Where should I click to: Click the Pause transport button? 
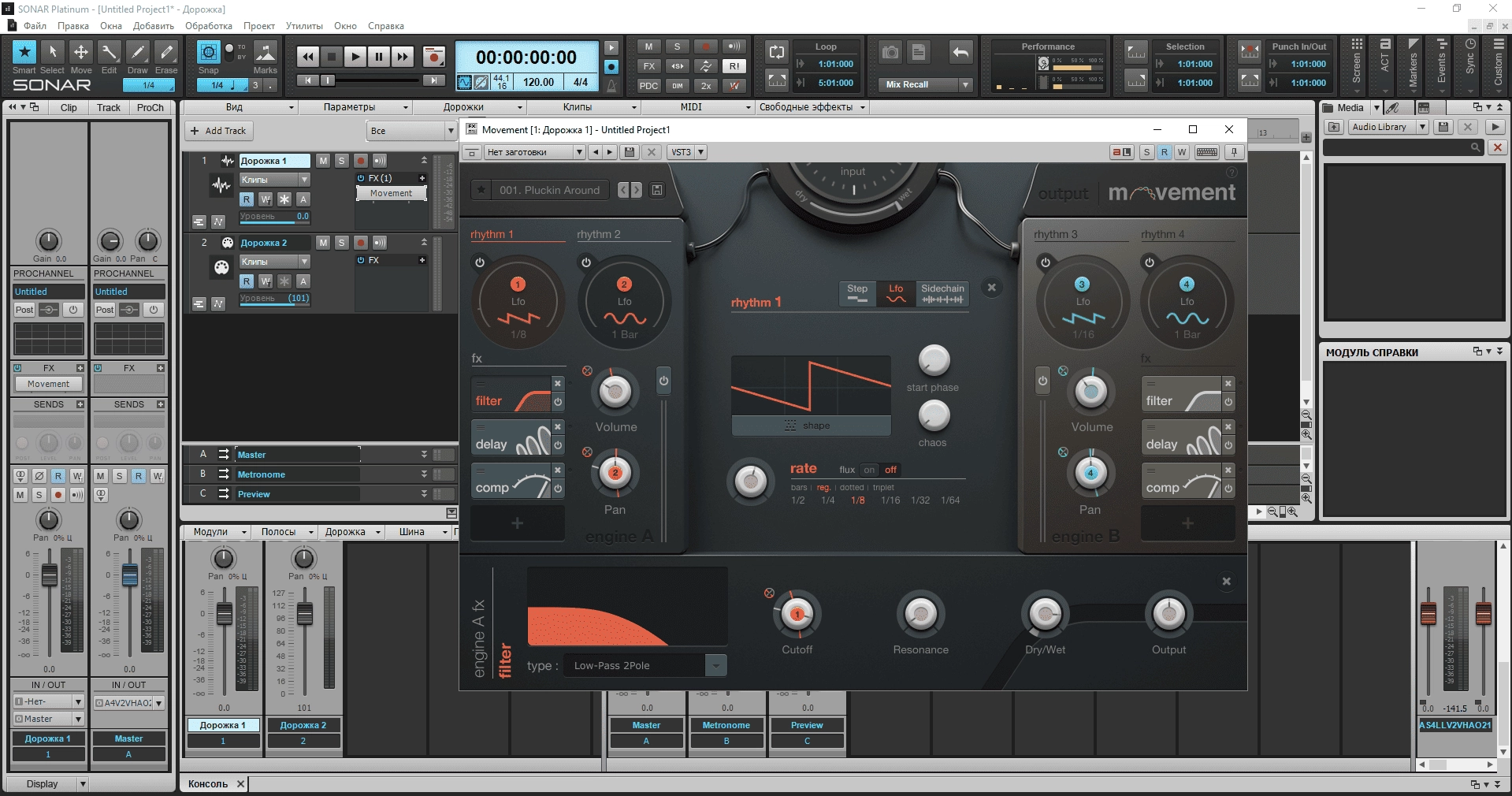379,57
